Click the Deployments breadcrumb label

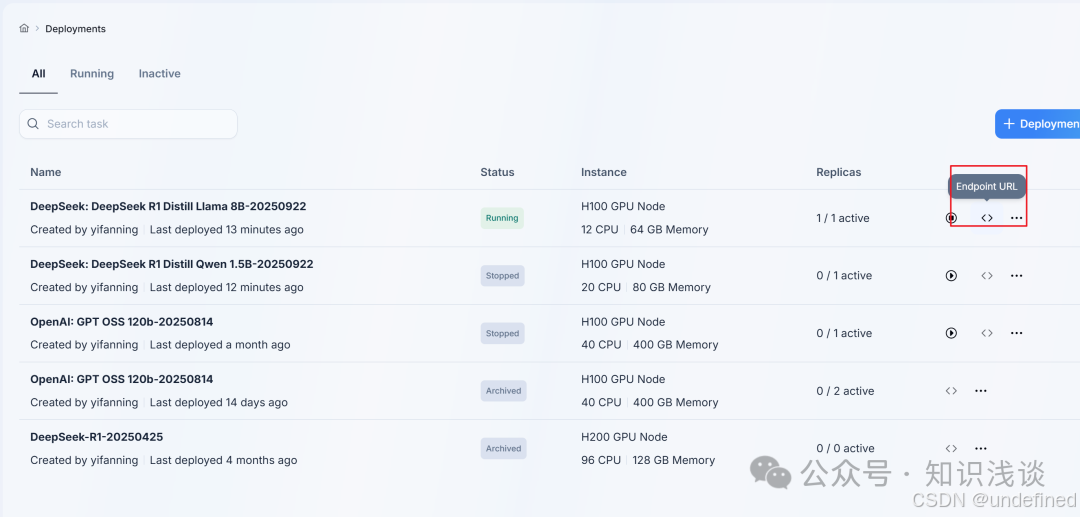point(76,29)
